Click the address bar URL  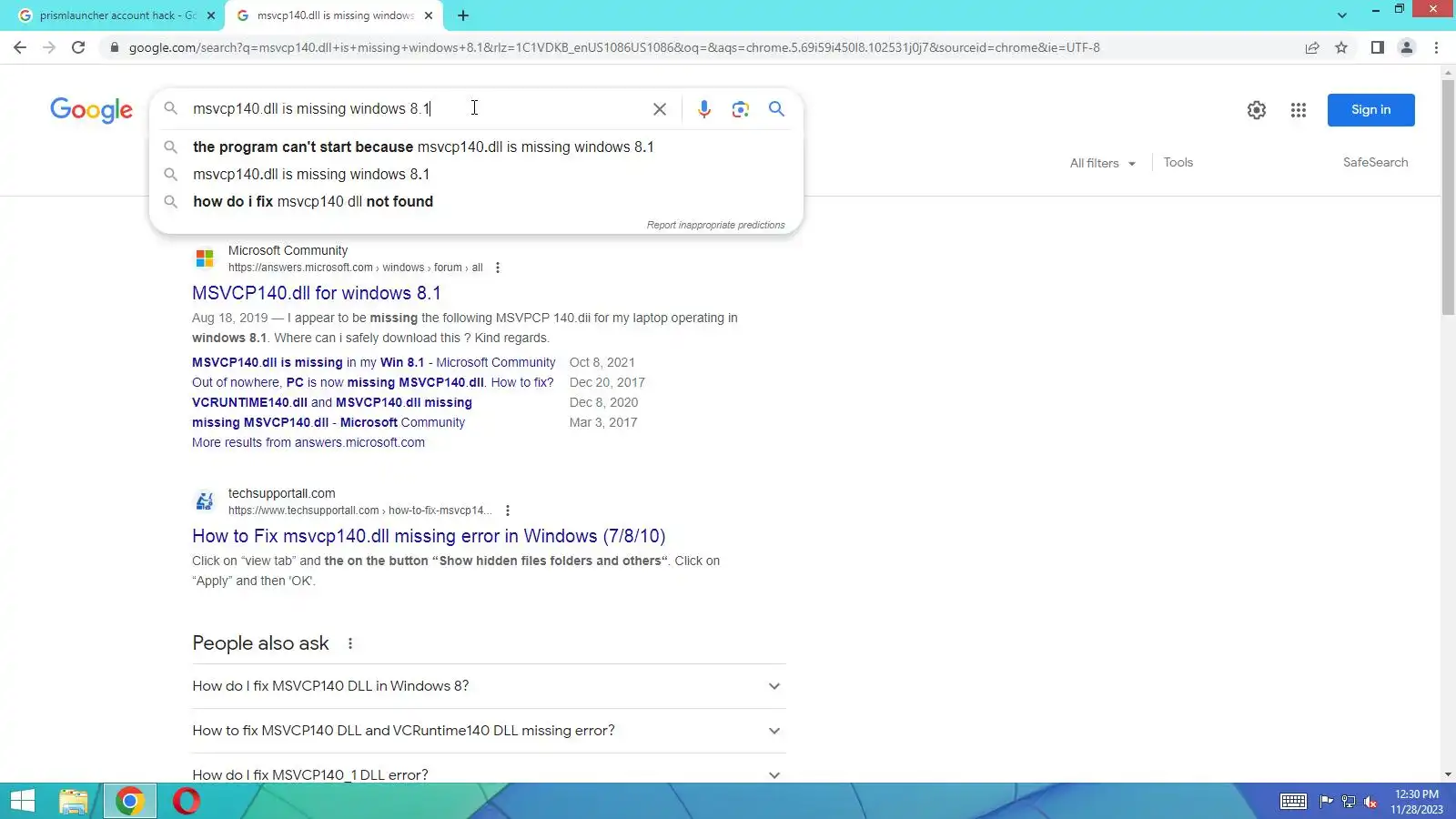pos(614,47)
